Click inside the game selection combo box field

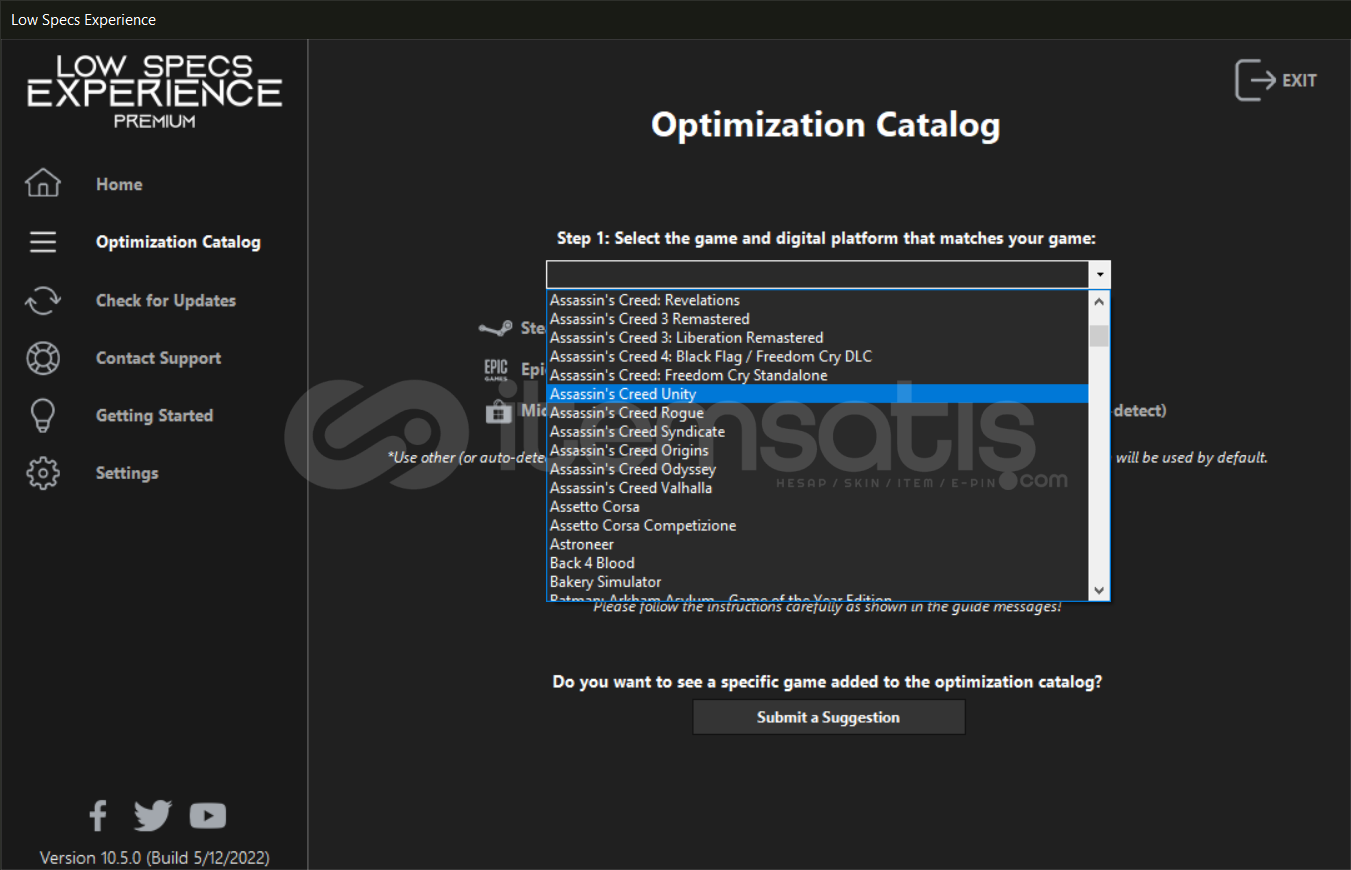click(818, 274)
